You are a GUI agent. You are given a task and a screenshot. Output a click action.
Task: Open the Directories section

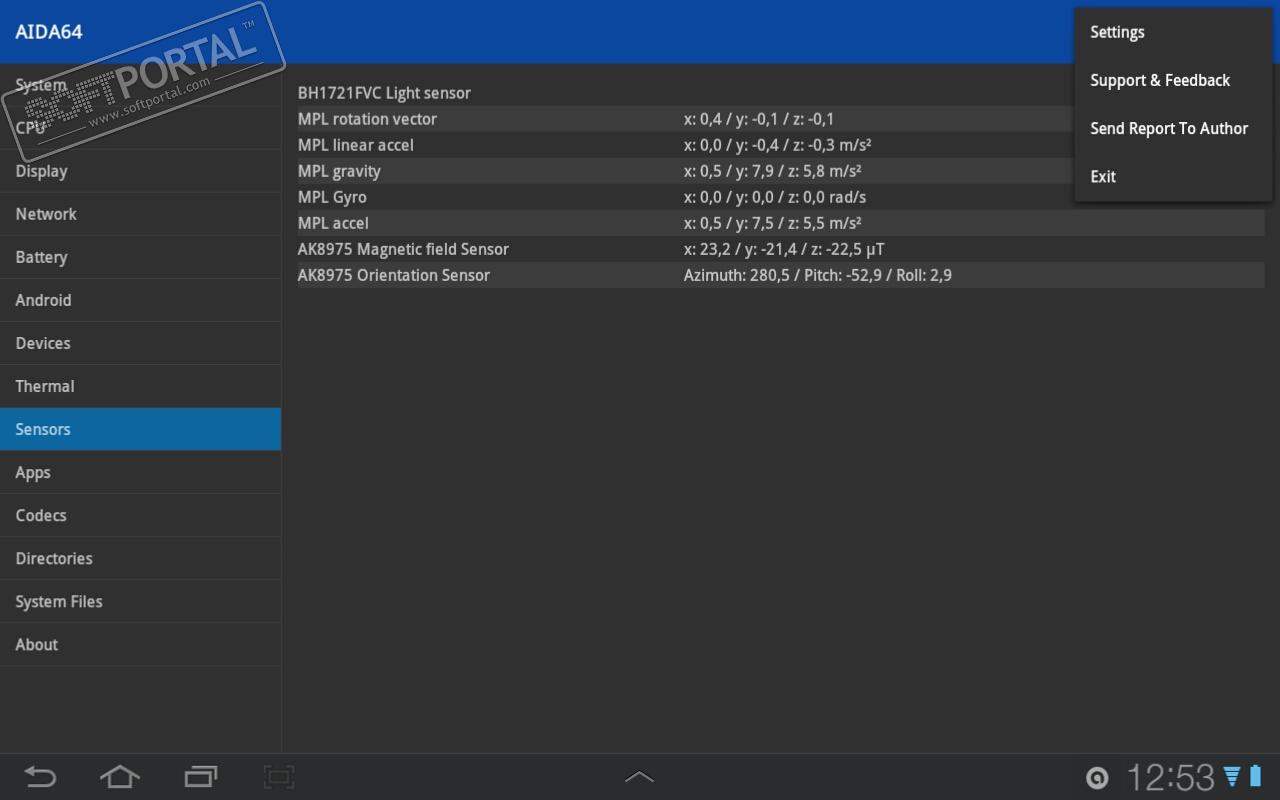(140, 558)
